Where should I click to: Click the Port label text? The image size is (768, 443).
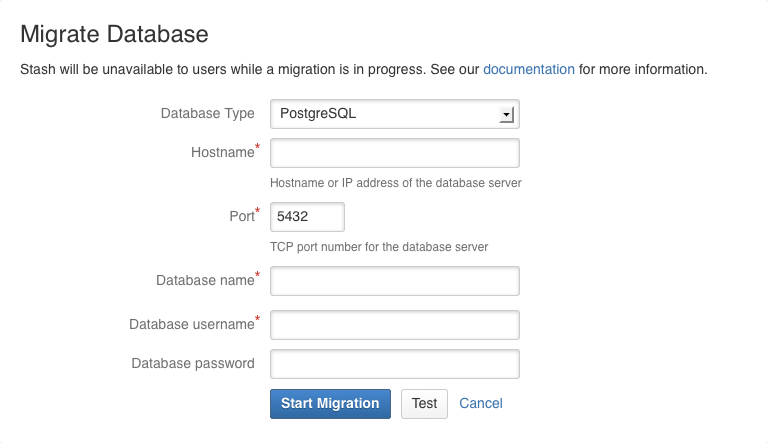click(241, 216)
